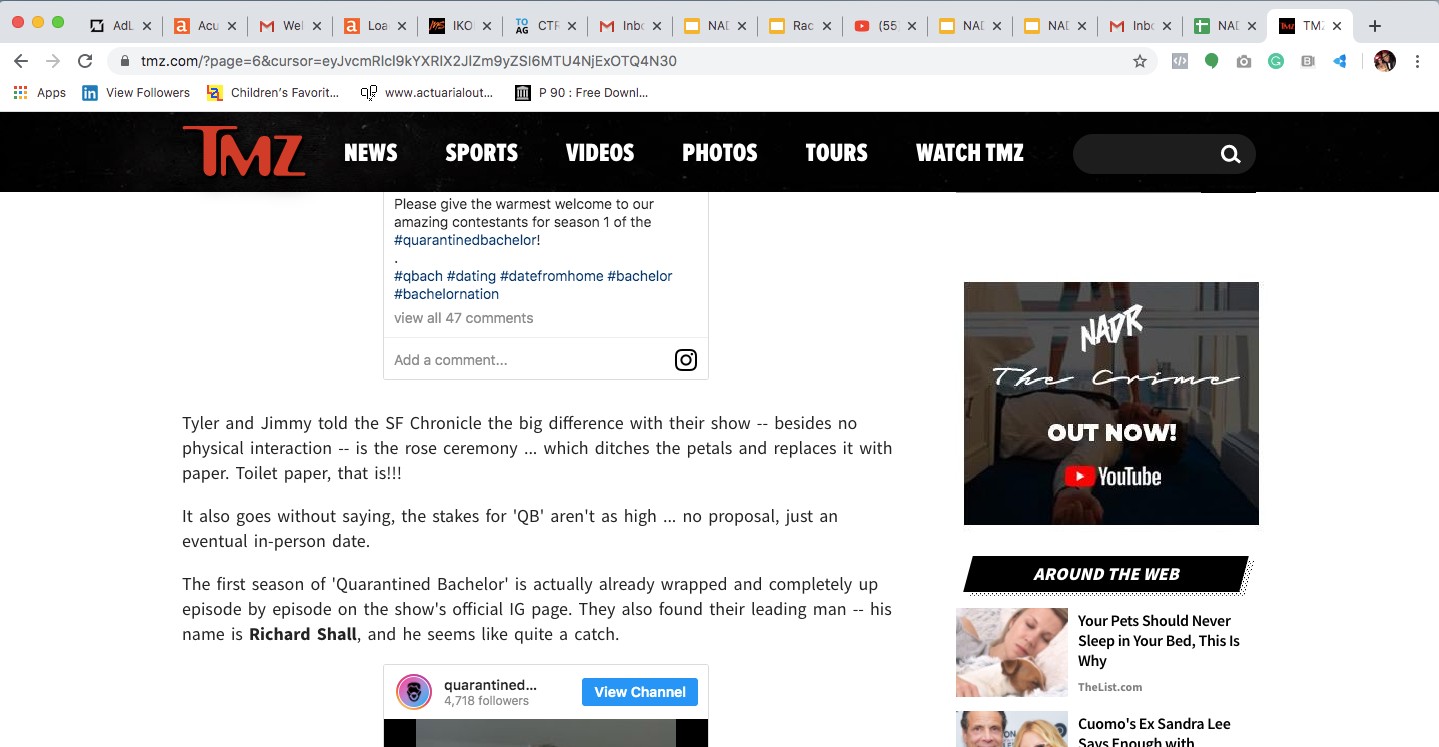Click the quarantined... channel name

pyautogui.click(x=490, y=685)
